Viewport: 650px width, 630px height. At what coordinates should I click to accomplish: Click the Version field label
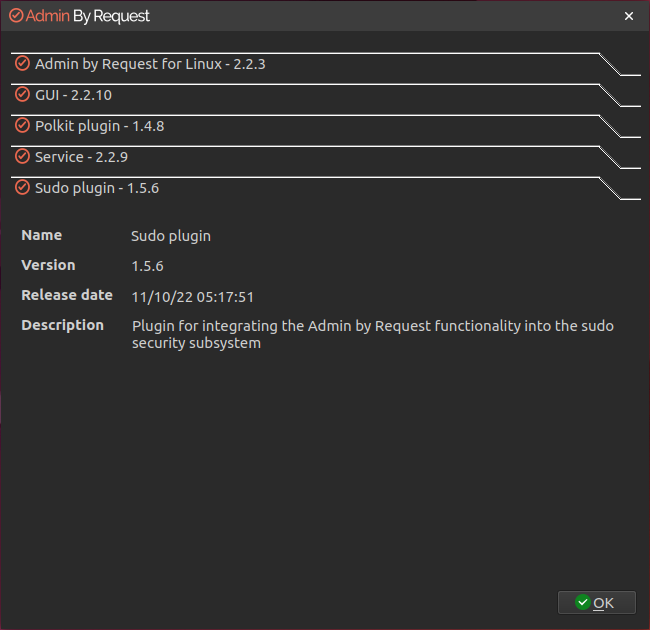pyautogui.click(x=49, y=265)
